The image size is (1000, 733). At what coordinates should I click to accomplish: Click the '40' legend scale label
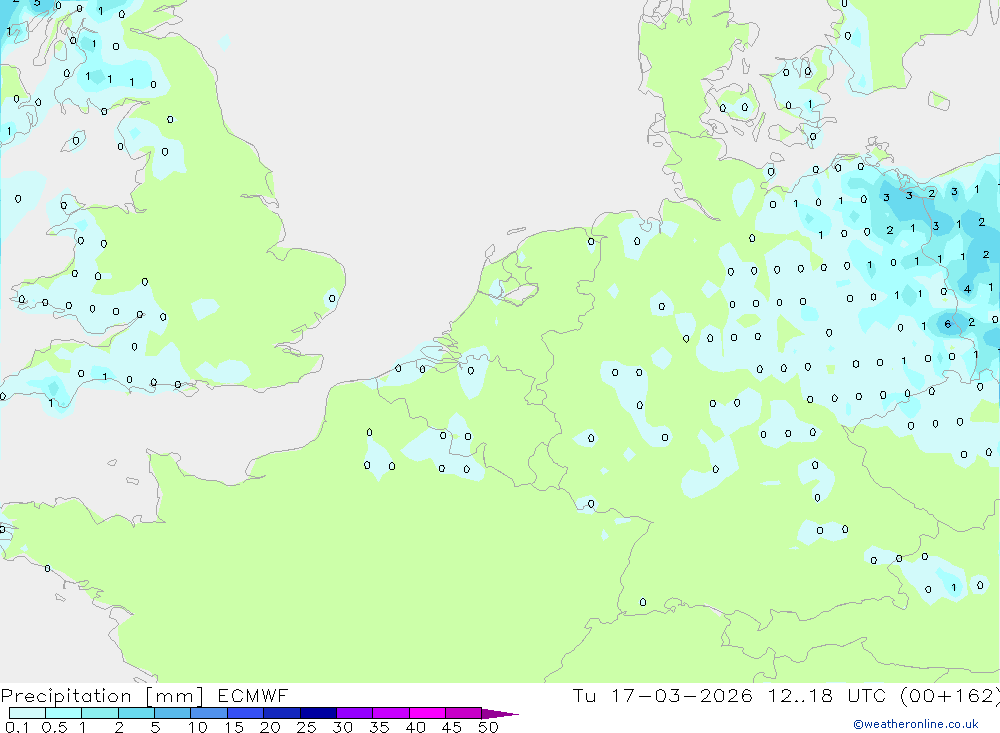416,727
